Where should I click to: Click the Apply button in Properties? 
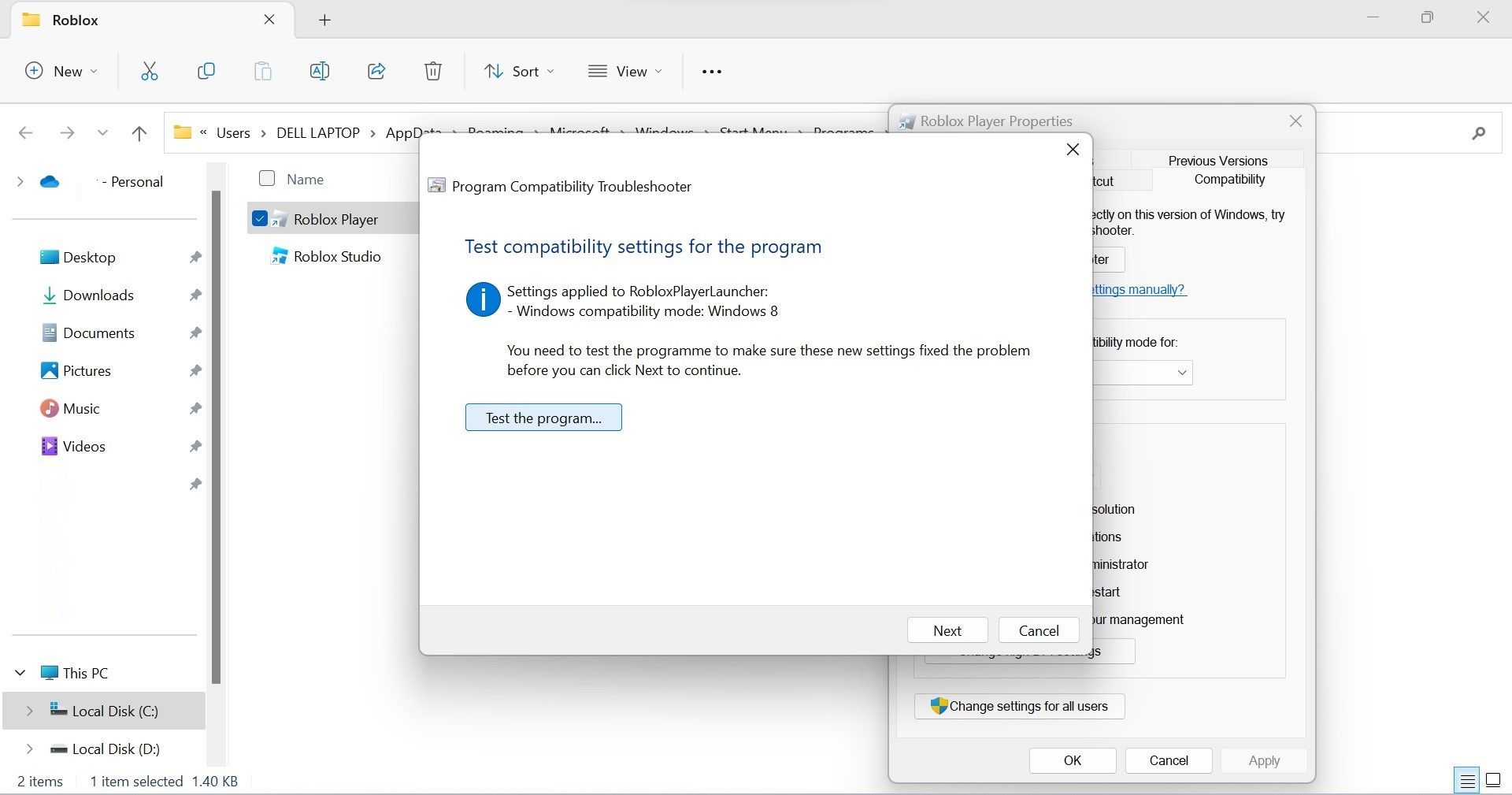[1264, 760]
